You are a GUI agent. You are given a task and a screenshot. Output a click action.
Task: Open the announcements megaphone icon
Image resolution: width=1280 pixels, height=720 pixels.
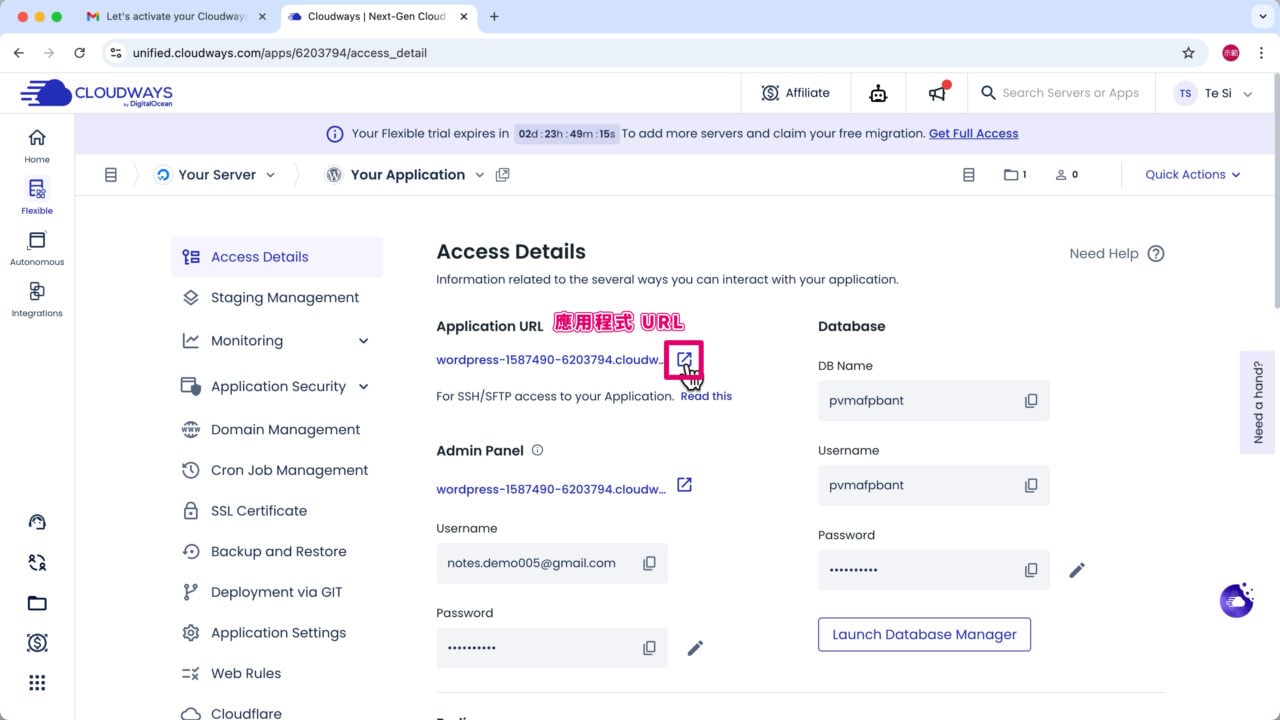click(x=937, y=92)
